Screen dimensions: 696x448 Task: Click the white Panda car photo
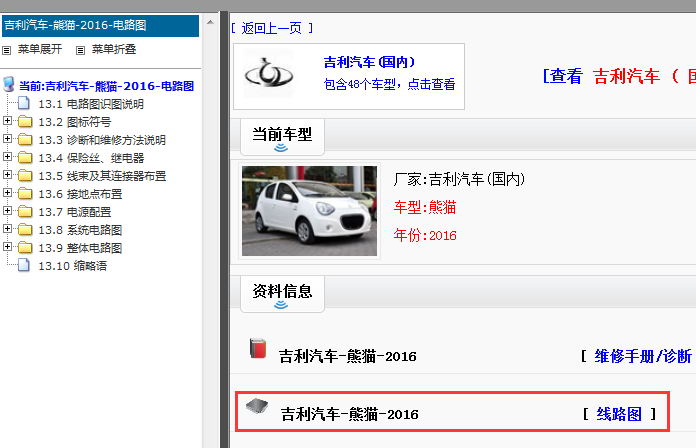coord(309,211)
